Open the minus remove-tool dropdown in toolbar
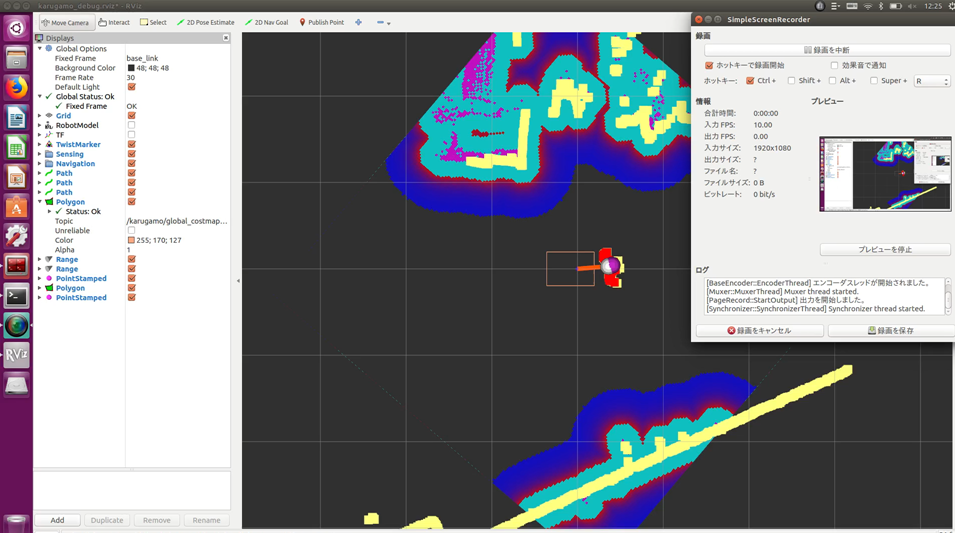The height and width of the screenshot is (533, 955). (383, 23)
